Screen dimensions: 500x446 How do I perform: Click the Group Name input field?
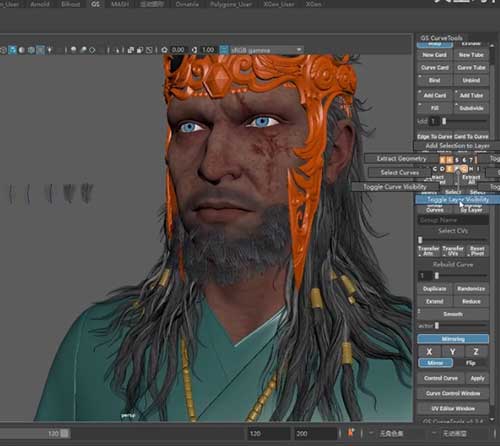[x=453, y=220]
